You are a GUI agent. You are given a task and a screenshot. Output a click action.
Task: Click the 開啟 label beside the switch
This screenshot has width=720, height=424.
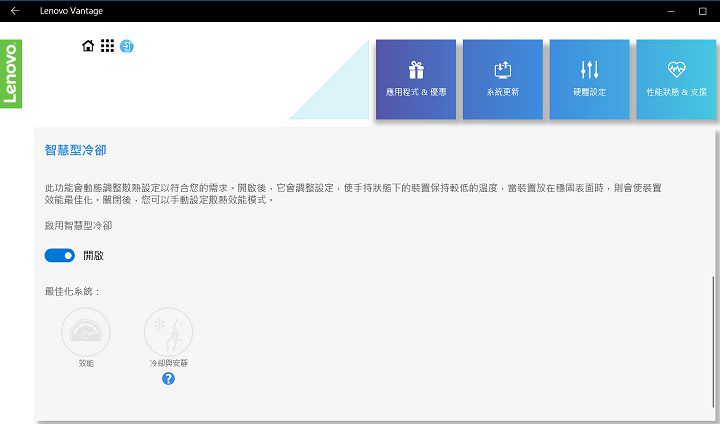click(x=93, y=256)
